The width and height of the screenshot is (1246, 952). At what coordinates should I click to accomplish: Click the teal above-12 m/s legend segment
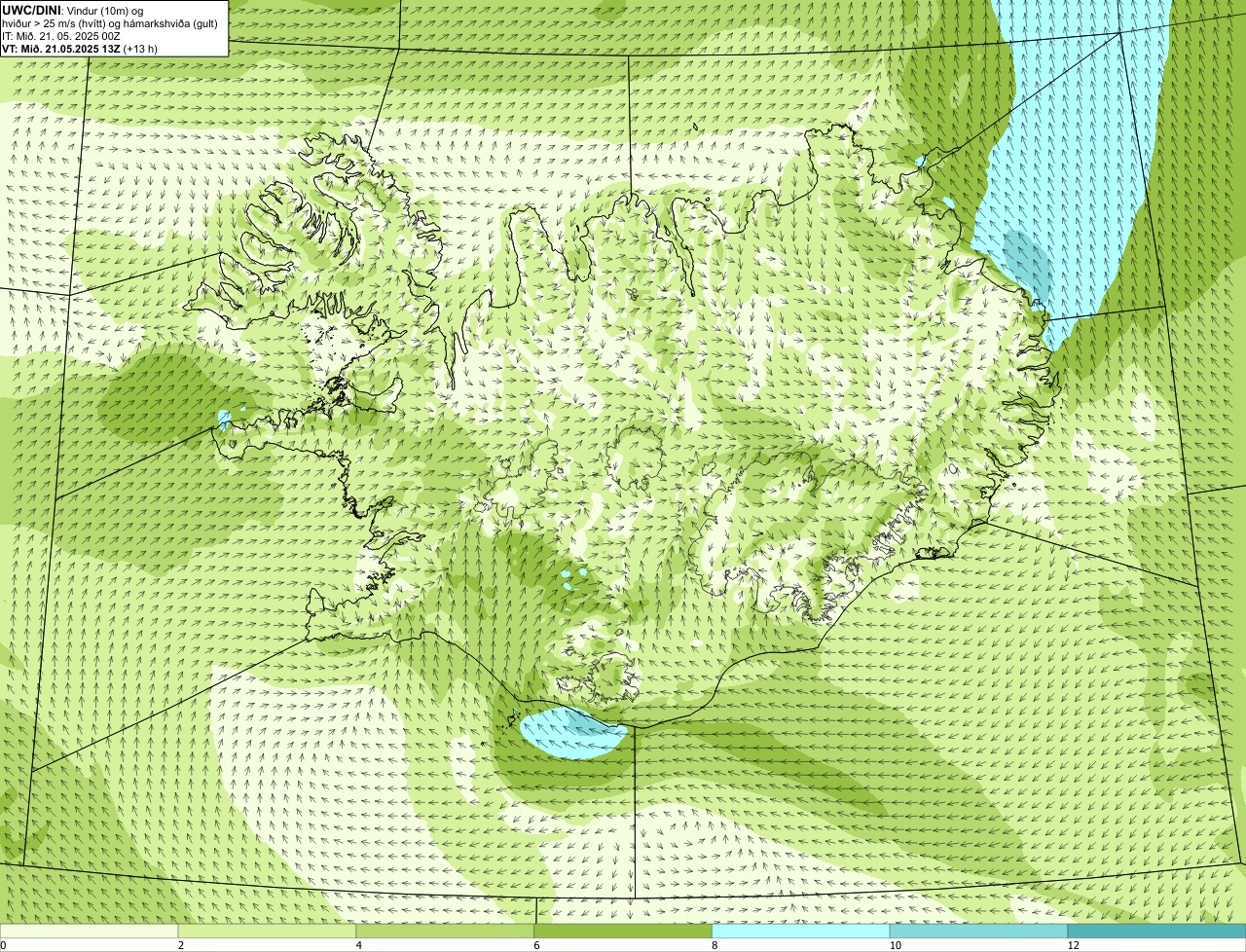[1157, 932]
